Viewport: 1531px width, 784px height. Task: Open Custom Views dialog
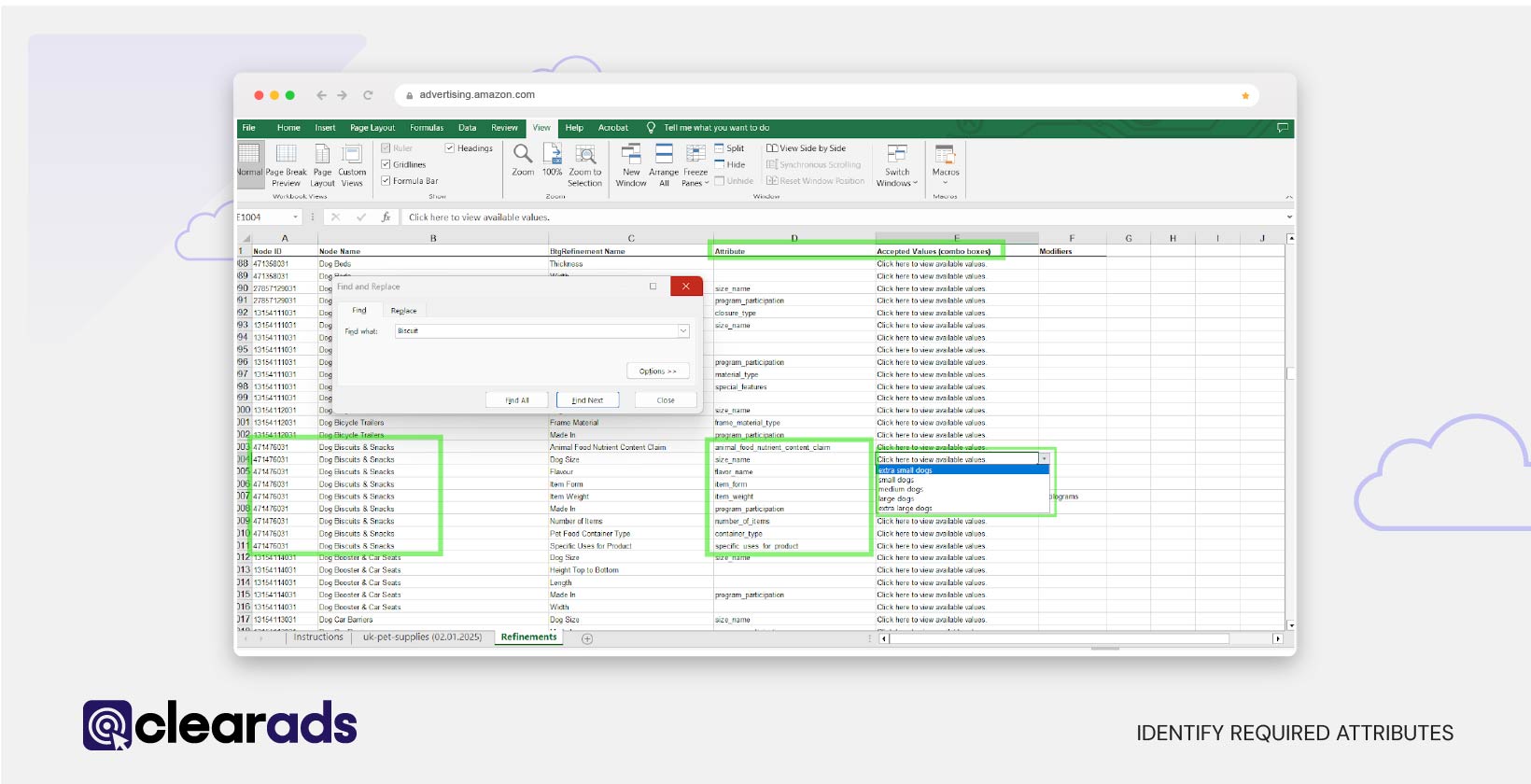point(352,164)
